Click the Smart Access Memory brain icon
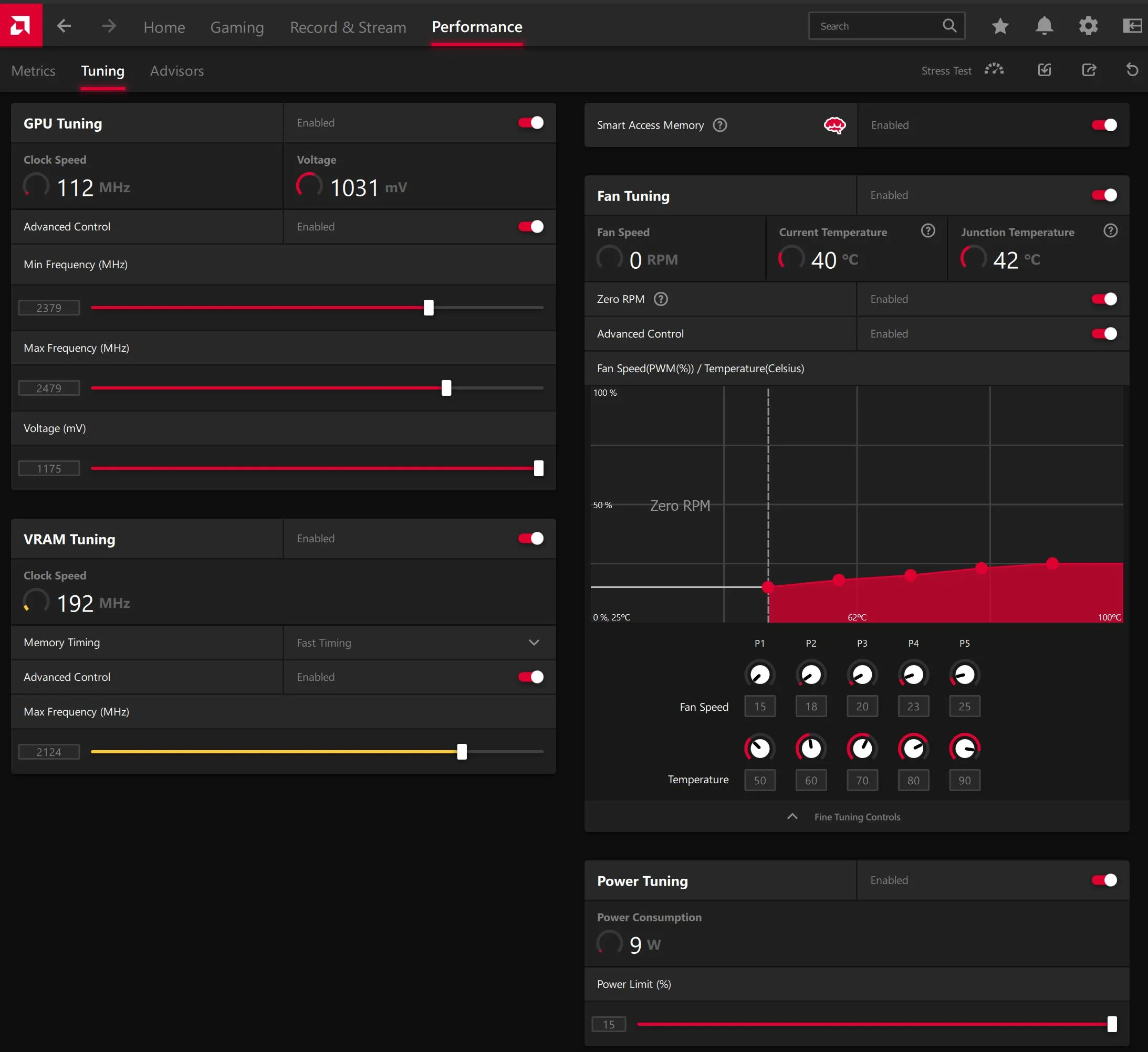This screenshot has height=1052, width=1148. click(x=834, y=124)
